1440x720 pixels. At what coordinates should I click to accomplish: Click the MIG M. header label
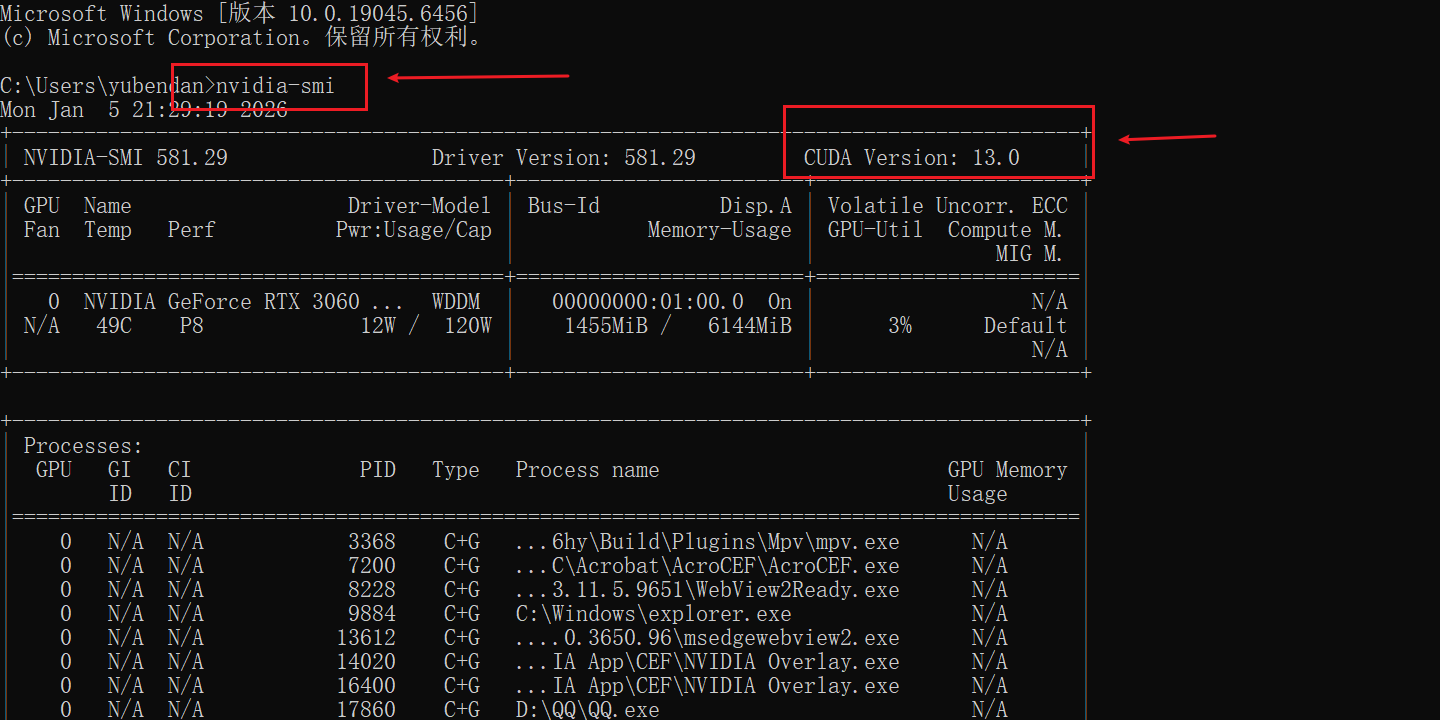1029,254
